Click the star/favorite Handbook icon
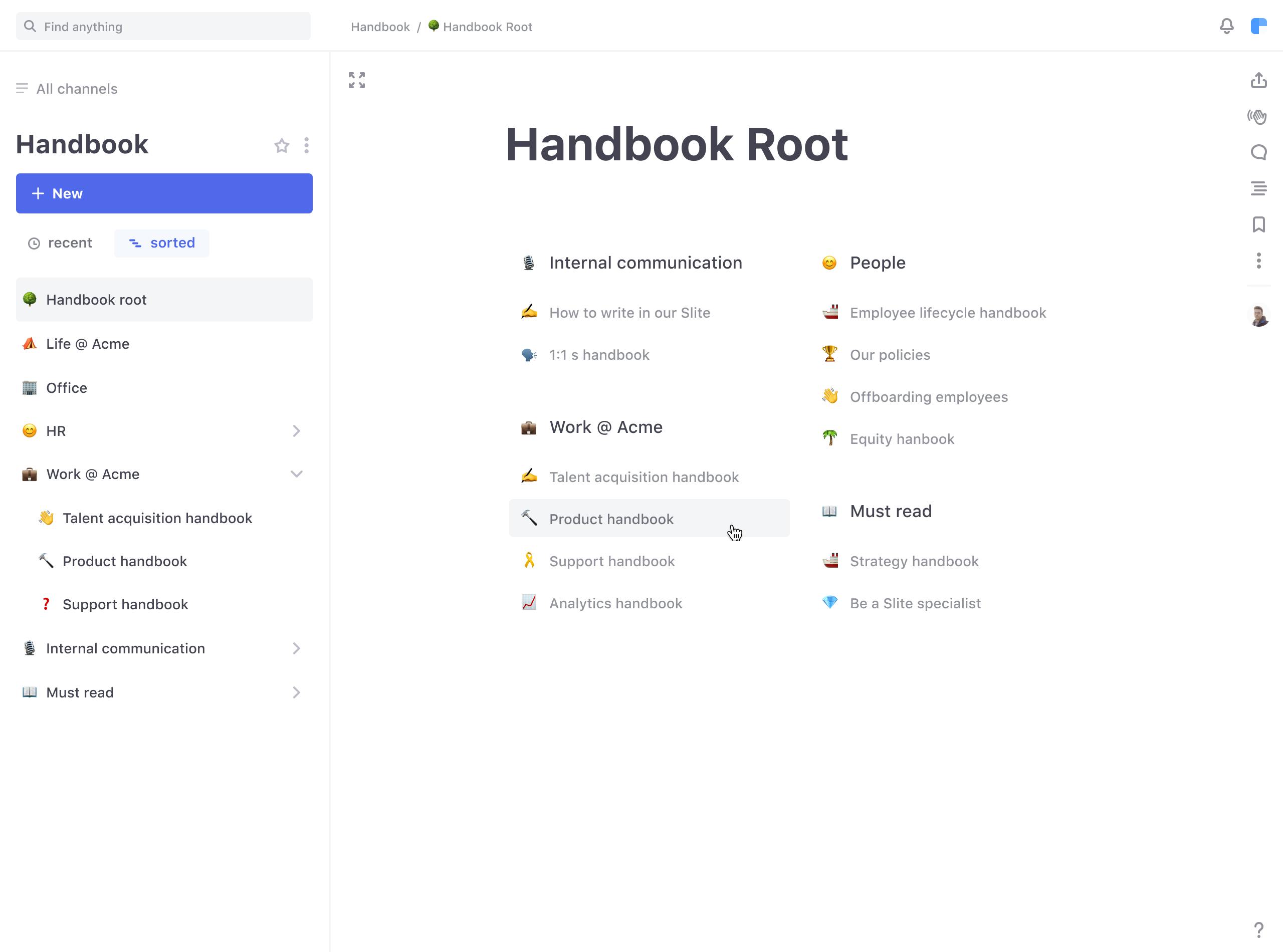Viewport: 1283px width, 952px height. point(282,145)
